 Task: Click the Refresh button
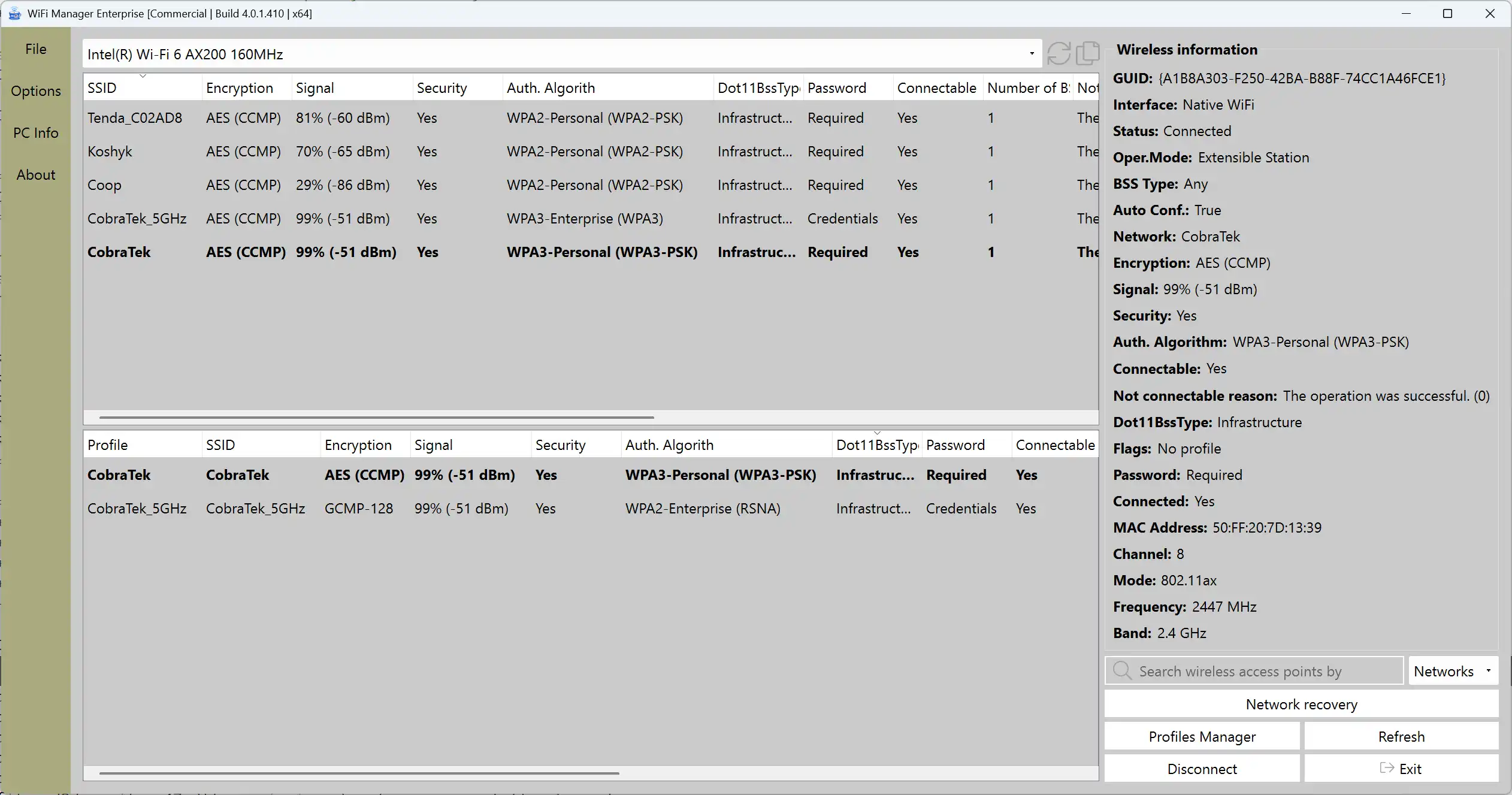pyautogui.click(x=1401, y=737)
